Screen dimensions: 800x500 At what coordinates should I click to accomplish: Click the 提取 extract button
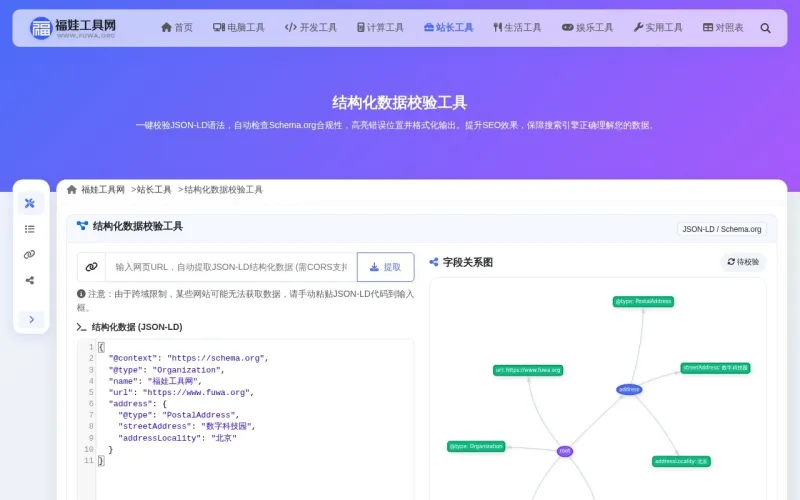pos(385,267)
